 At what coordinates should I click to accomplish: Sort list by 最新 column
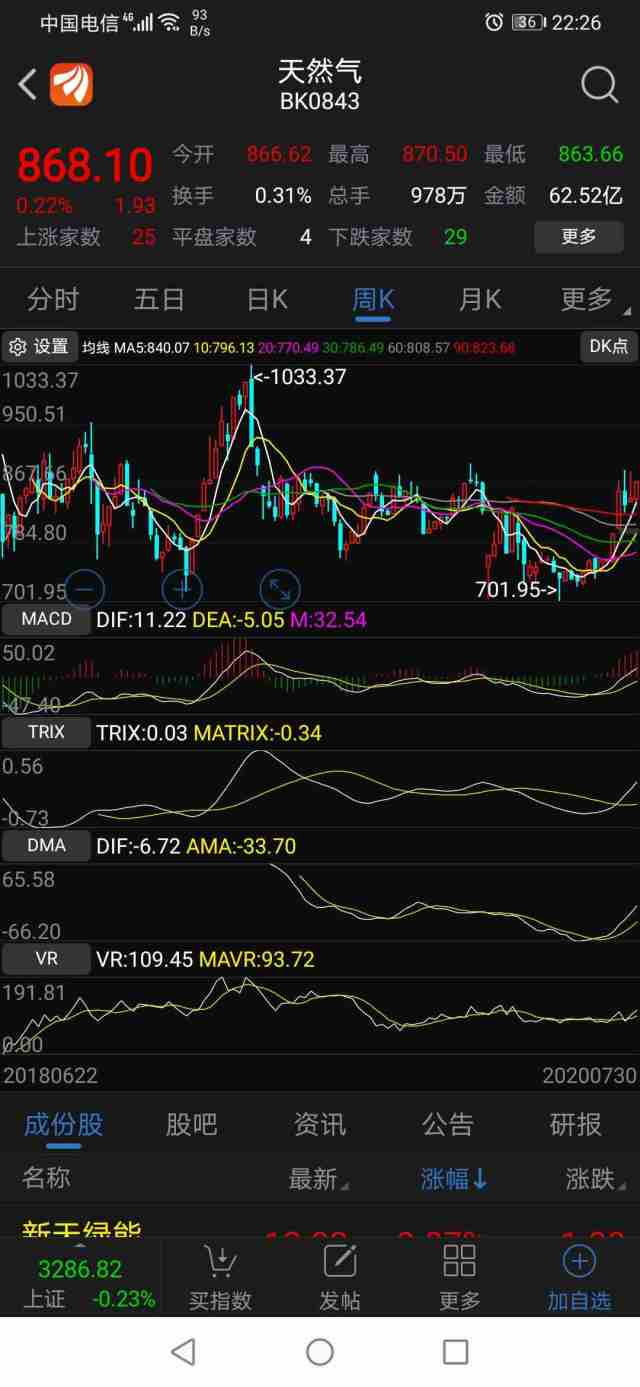[317, 1179]
